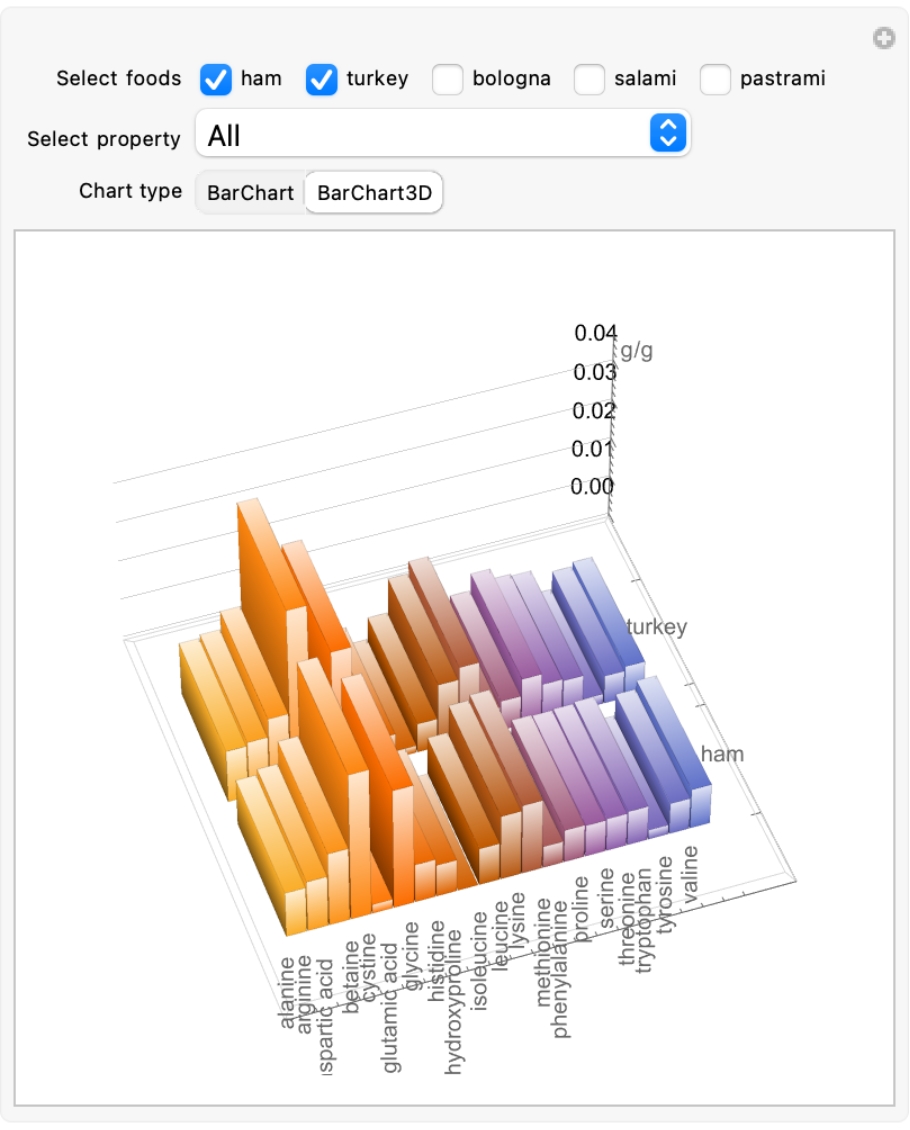
Task: Click the g/g axis unit label
Action: pos(637,351)
